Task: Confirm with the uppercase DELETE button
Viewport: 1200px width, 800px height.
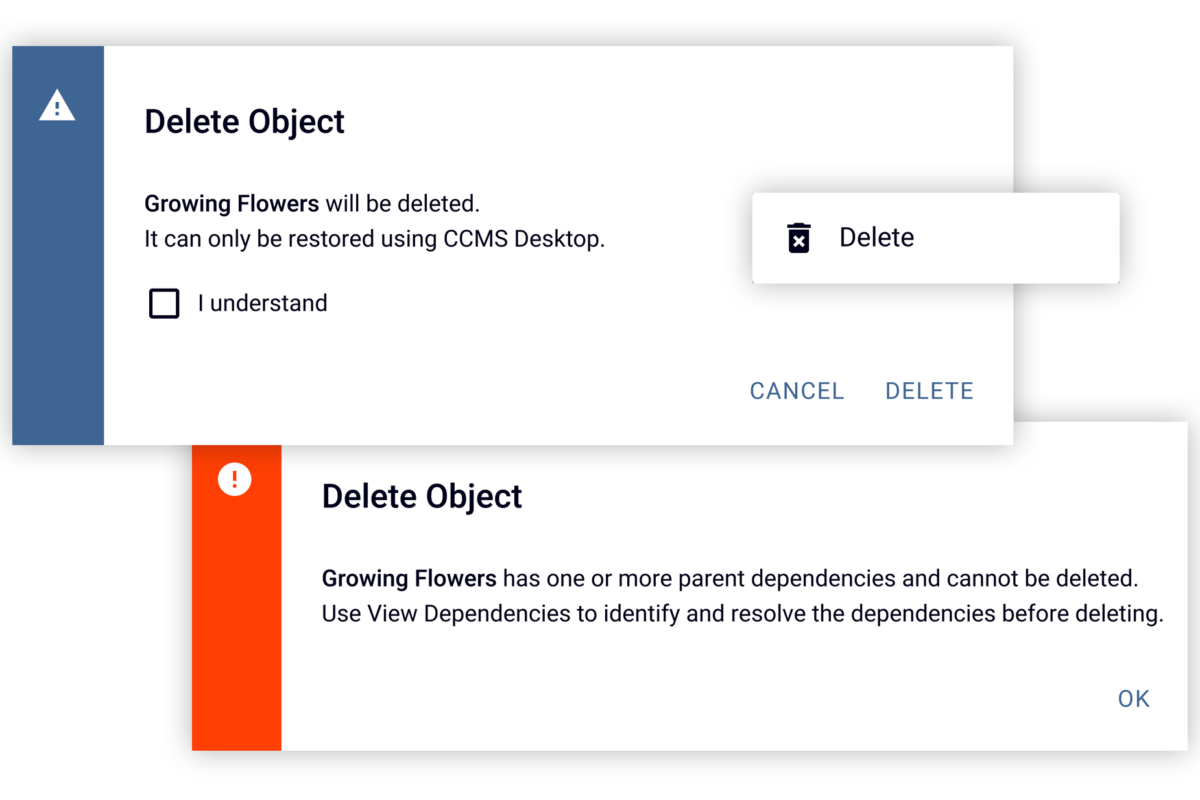Action: [929, 391]
